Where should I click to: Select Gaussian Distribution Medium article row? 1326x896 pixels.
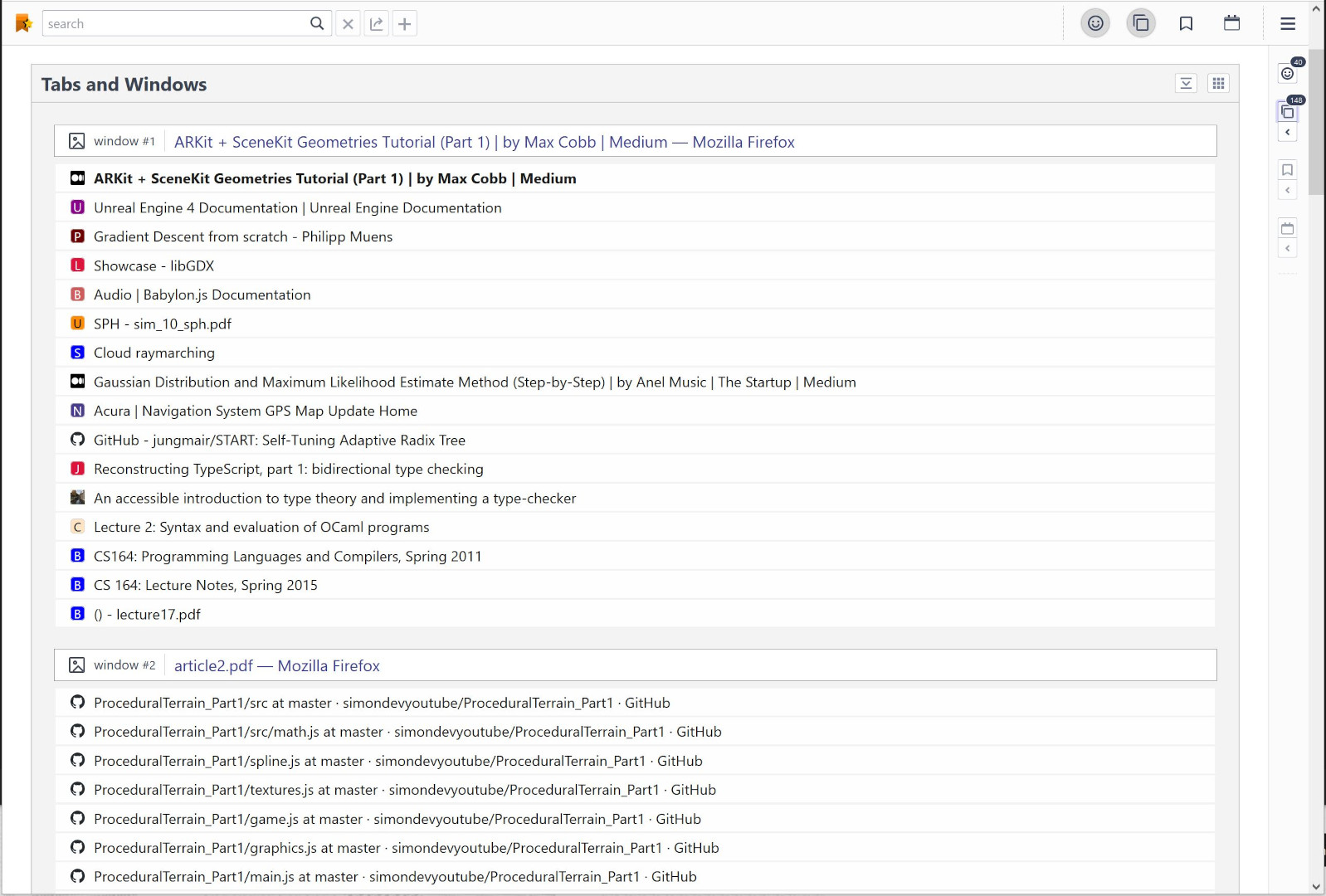[x=636, y=382]
